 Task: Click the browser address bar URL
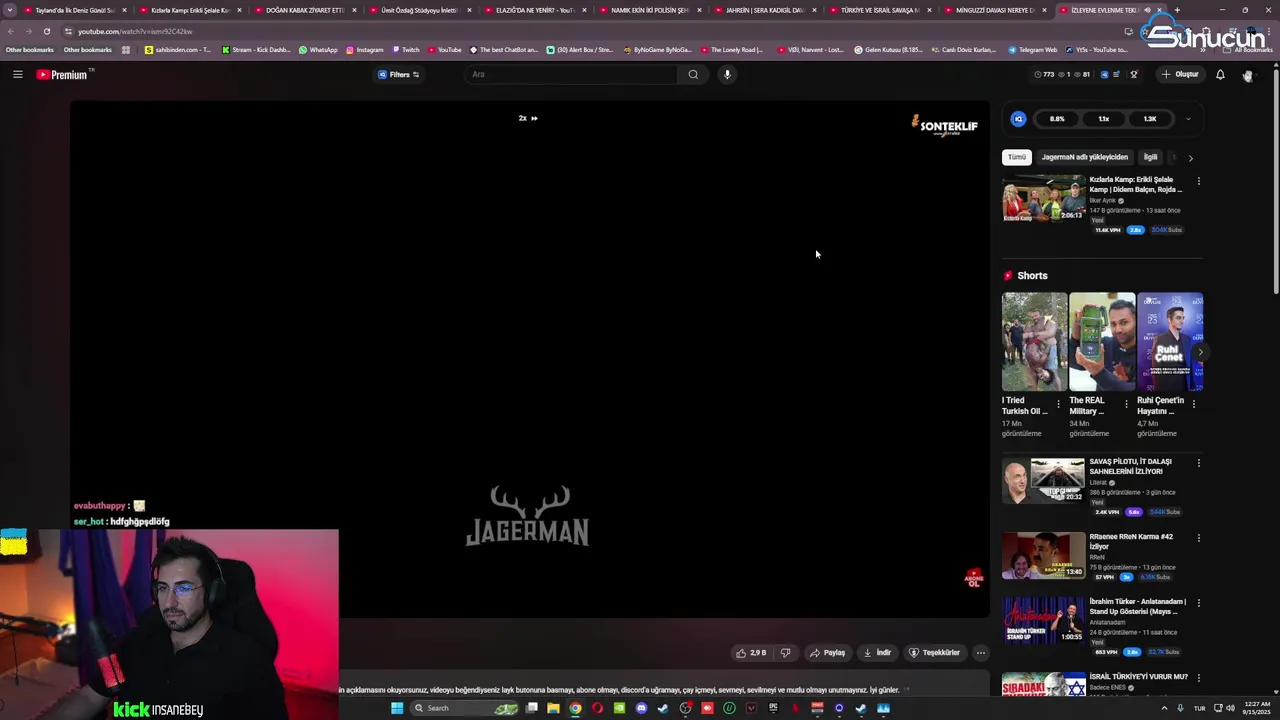135,31
